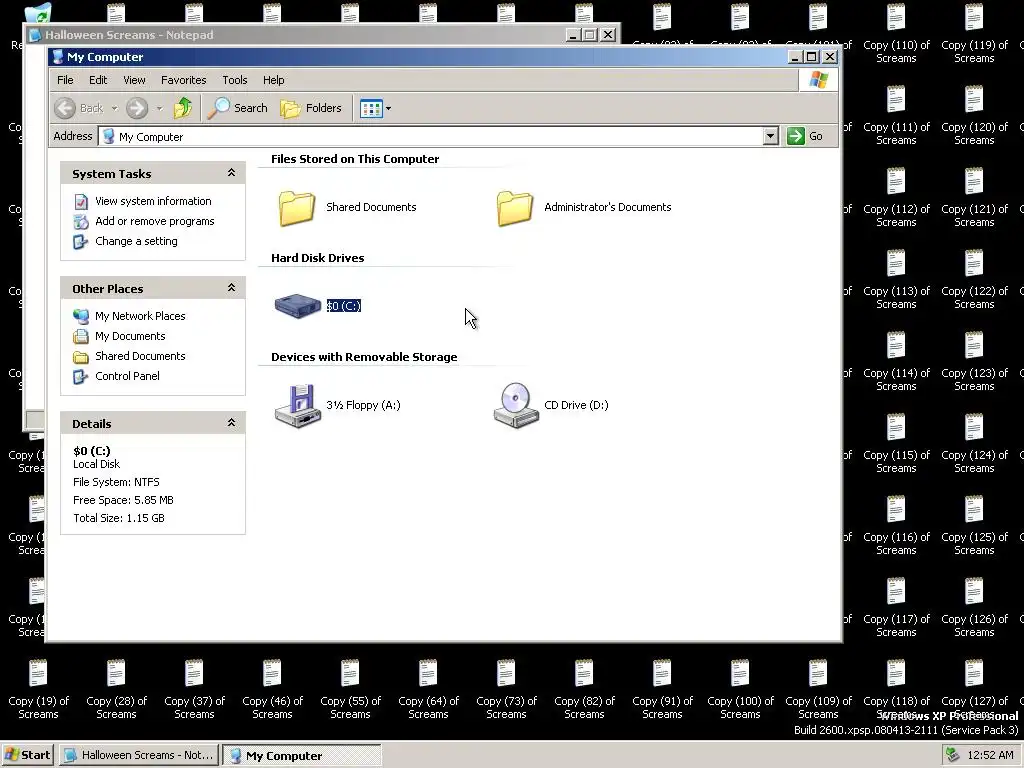Click the system tray network icon
Image resolution: width=1024 pixels, height=768 pixels.
click(953, 755)
